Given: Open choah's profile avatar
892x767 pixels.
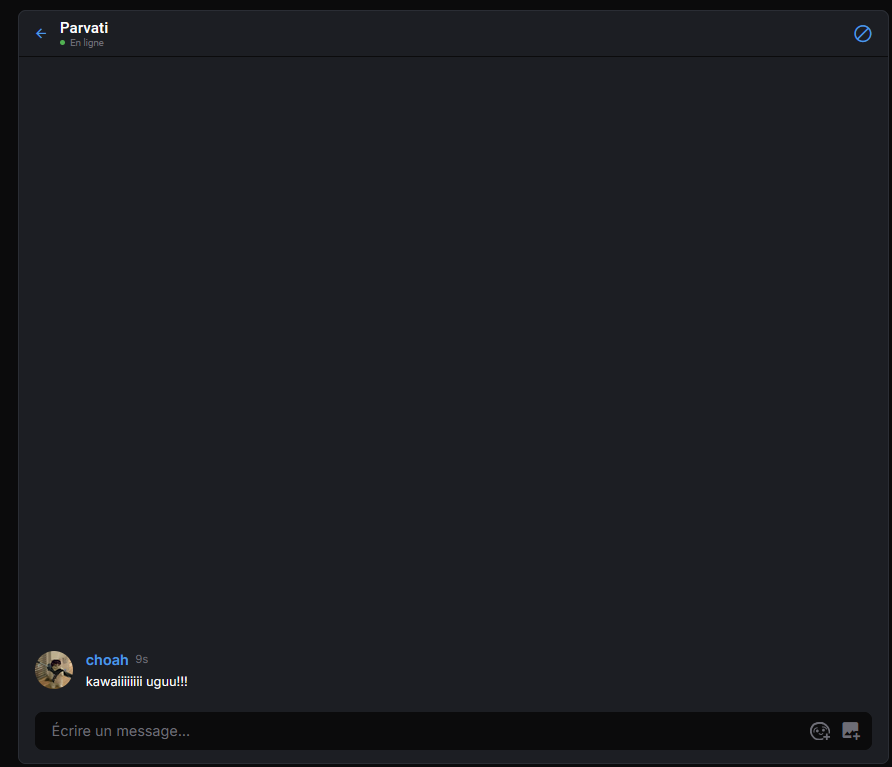Looking at the screenshot, I should click(x=54, y=670).
